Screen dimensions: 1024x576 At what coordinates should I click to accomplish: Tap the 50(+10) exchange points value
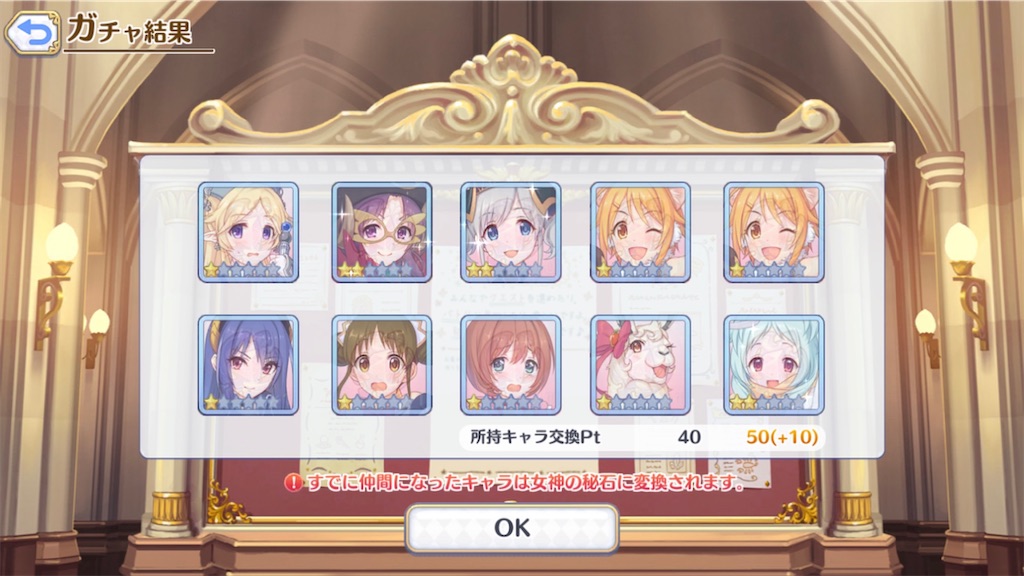782,437
